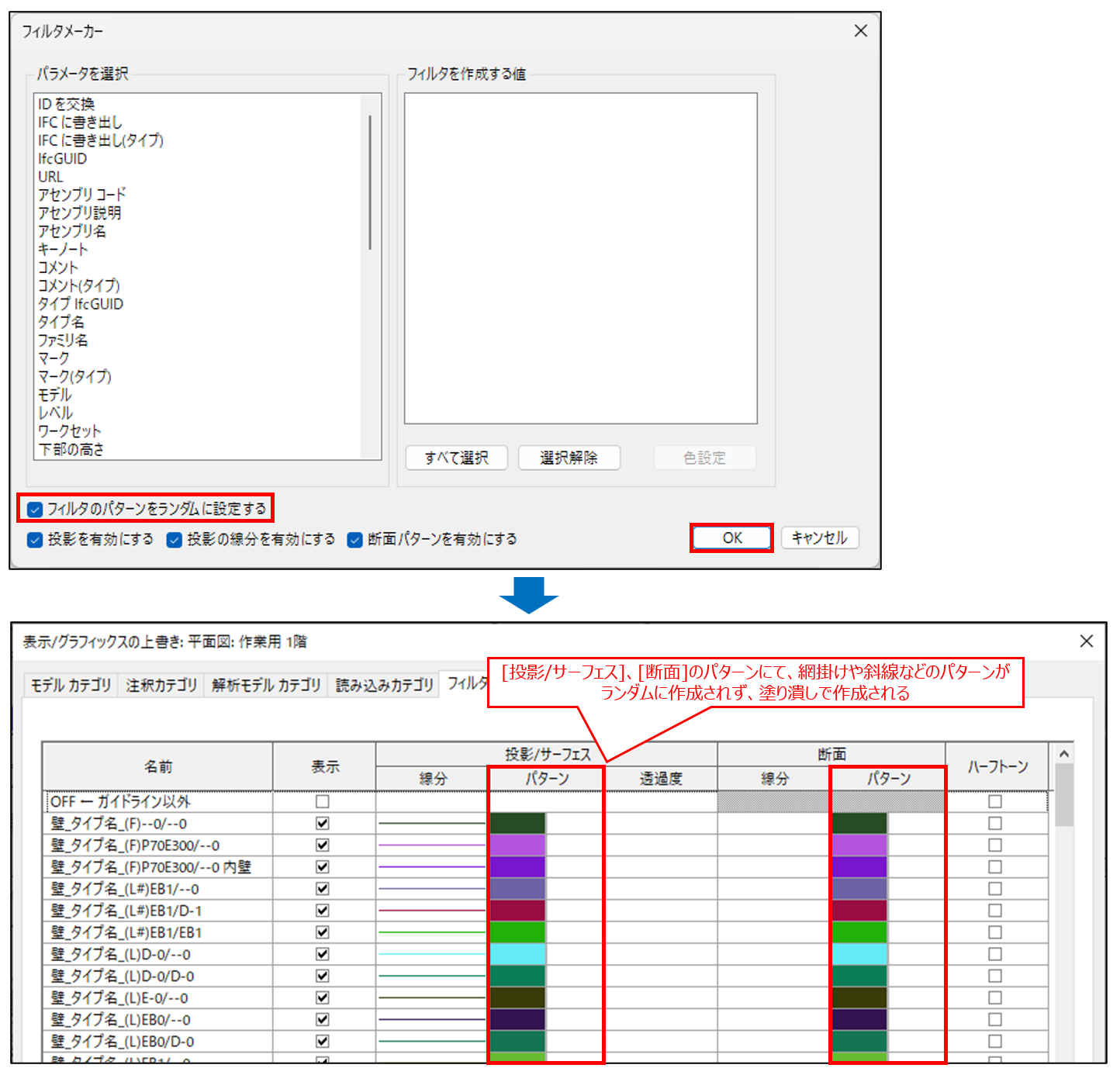This screenshot has height=1075, width=1120.
Task: Close the 表示/グラフィックスの上書き dialog
Action: [1086, 641]
